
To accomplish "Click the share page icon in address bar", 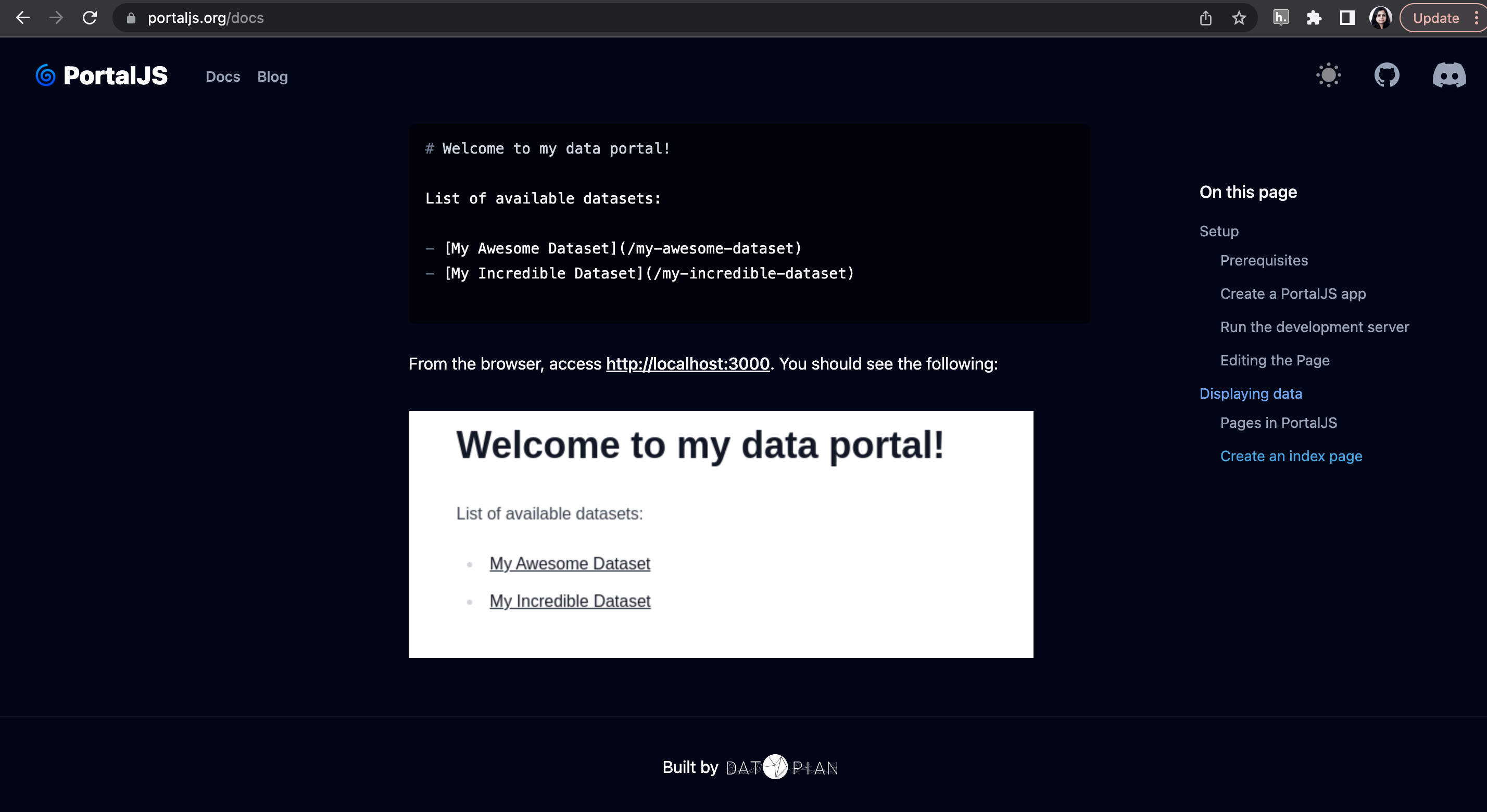I will point(1205,18).
